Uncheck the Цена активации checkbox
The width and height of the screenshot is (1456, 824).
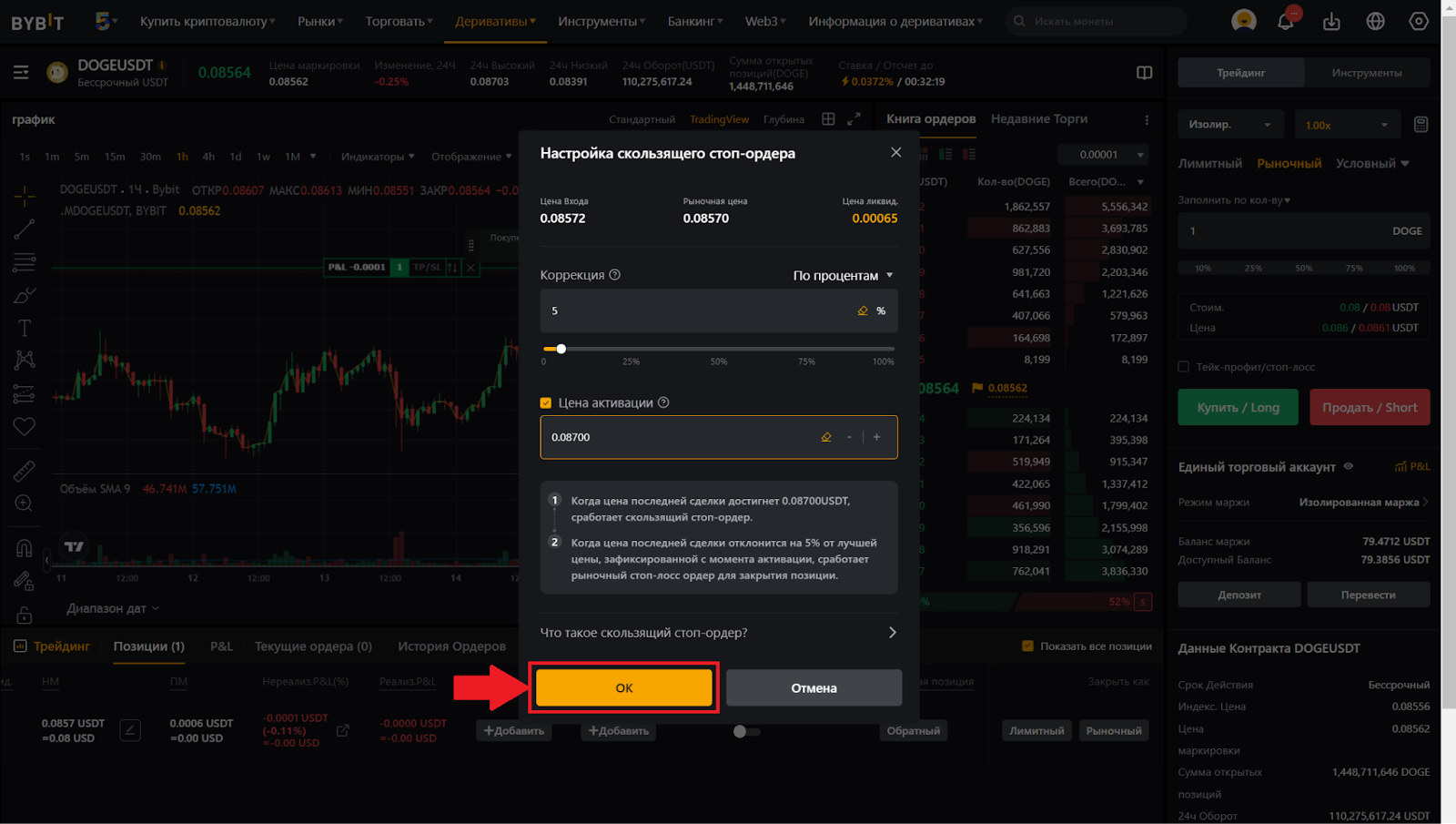pyautogui.click(x=546, y=402)
